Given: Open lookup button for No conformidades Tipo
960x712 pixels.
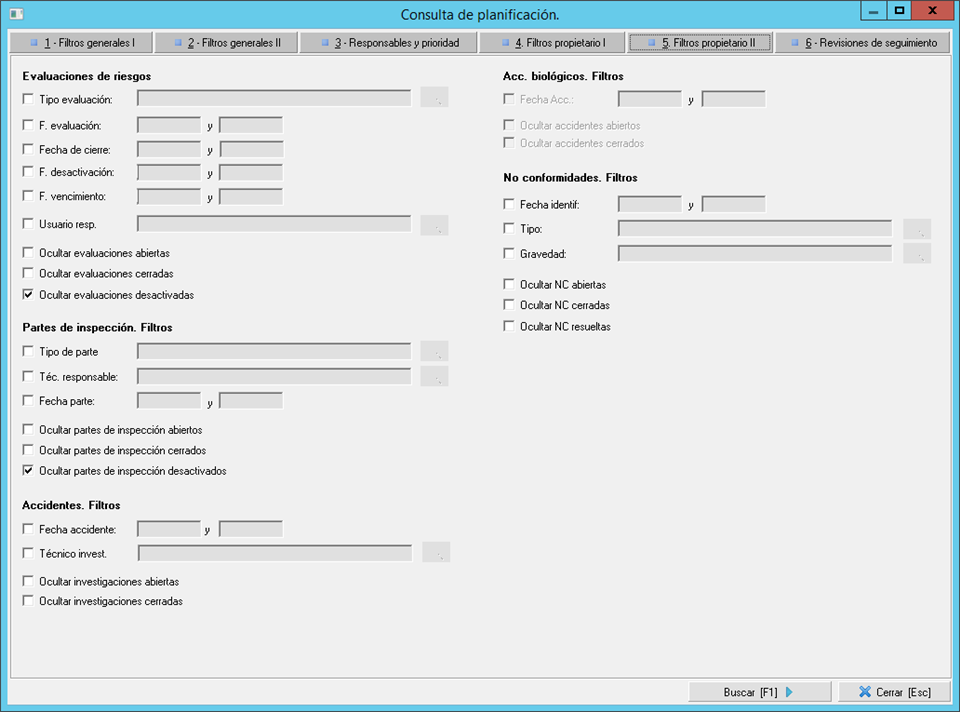Looking at the screenshot, I should (917, 229).
